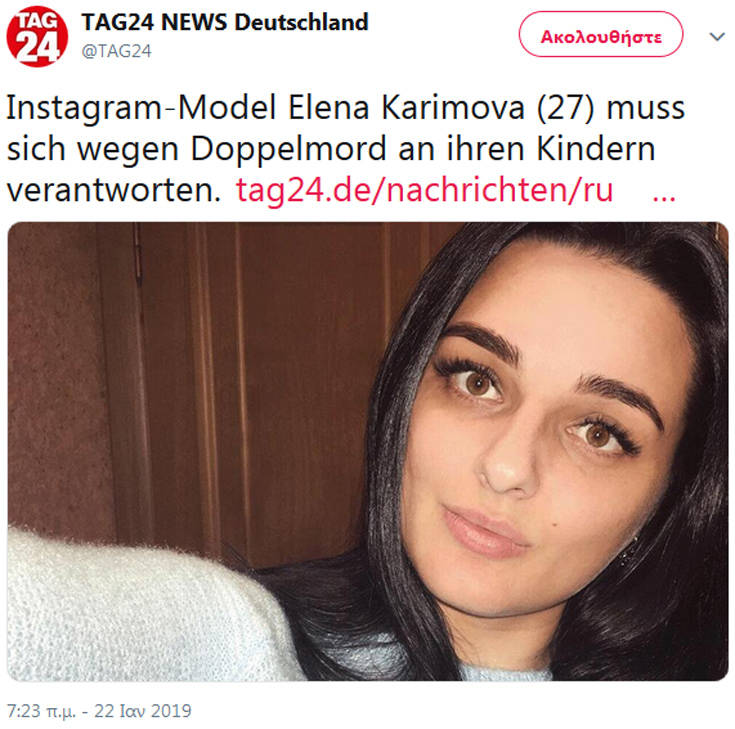
Task: Open the @TAG24 handle profile
Action: (x=116, y=51)
